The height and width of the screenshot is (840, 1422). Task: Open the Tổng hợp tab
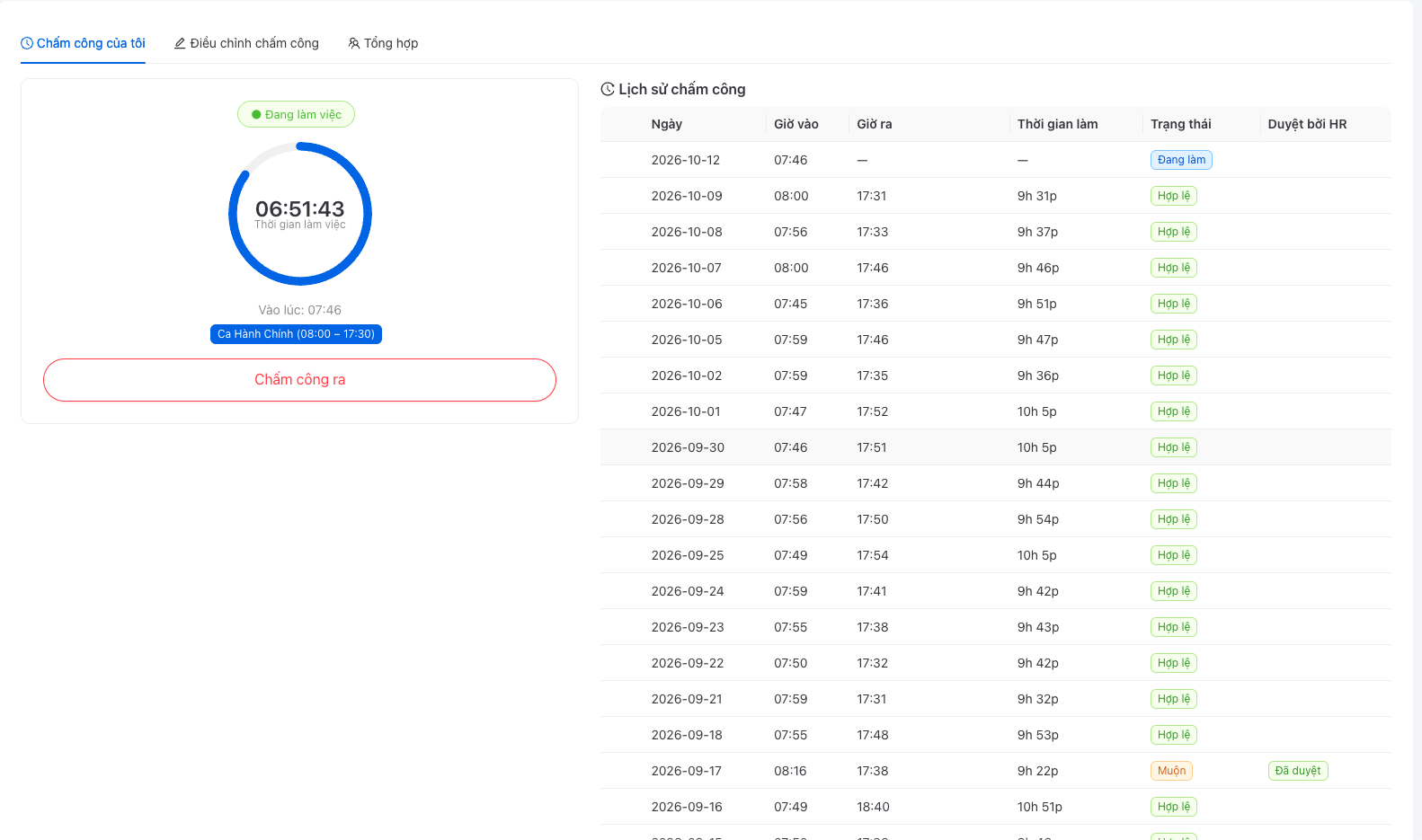pos(383,43)
